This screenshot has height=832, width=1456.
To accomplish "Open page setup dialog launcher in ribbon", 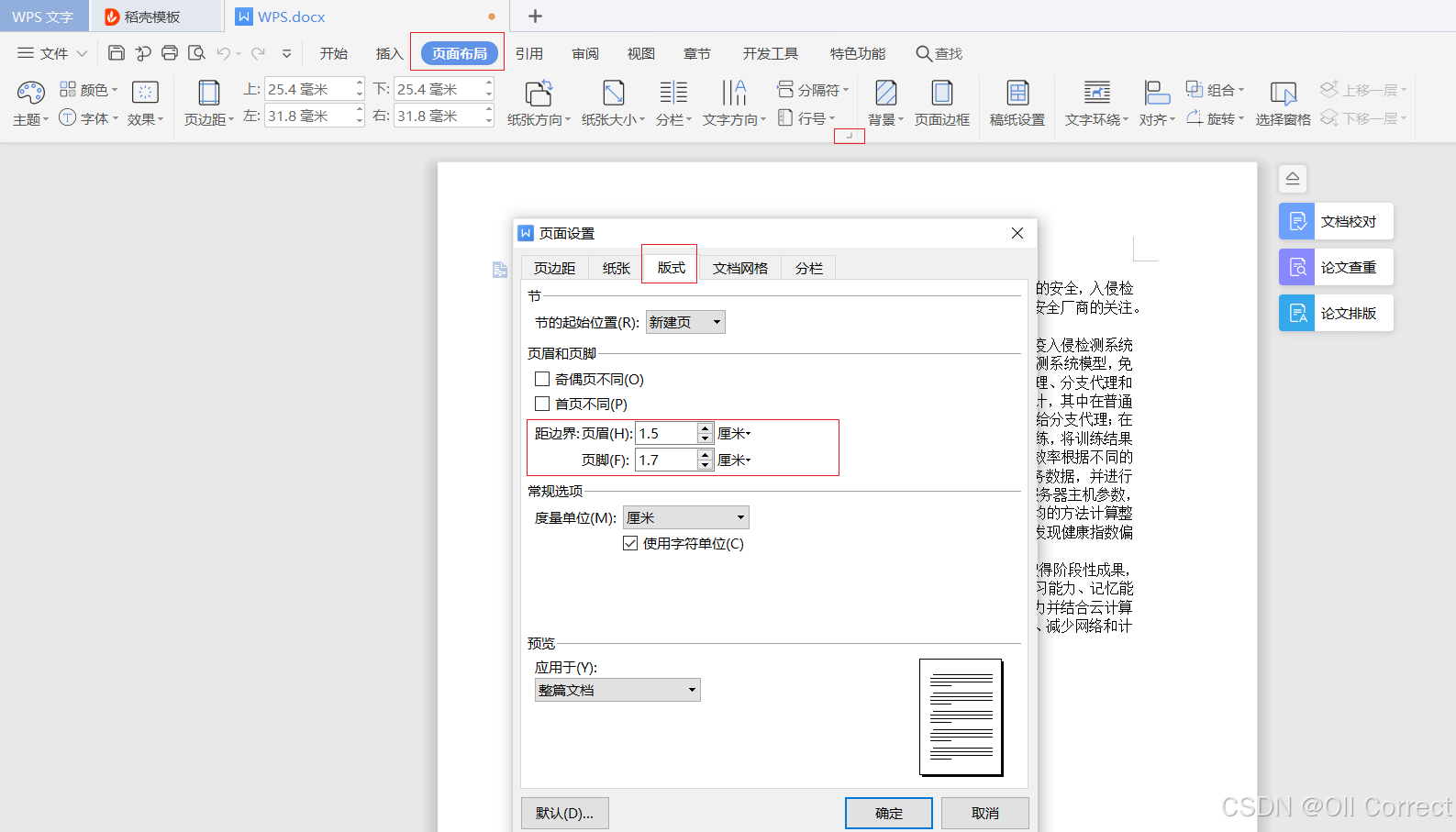I will (849, 136).
